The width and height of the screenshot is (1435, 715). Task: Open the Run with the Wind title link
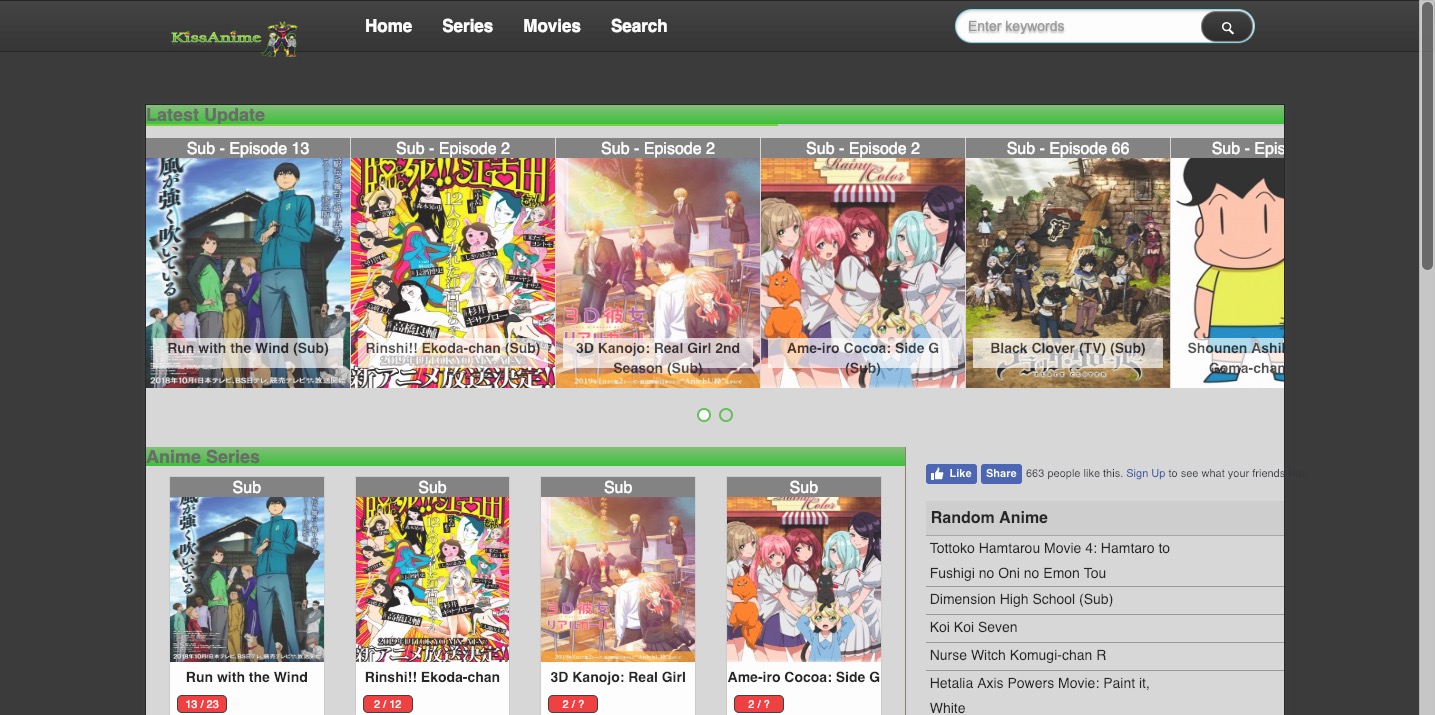tap(247, 677)
